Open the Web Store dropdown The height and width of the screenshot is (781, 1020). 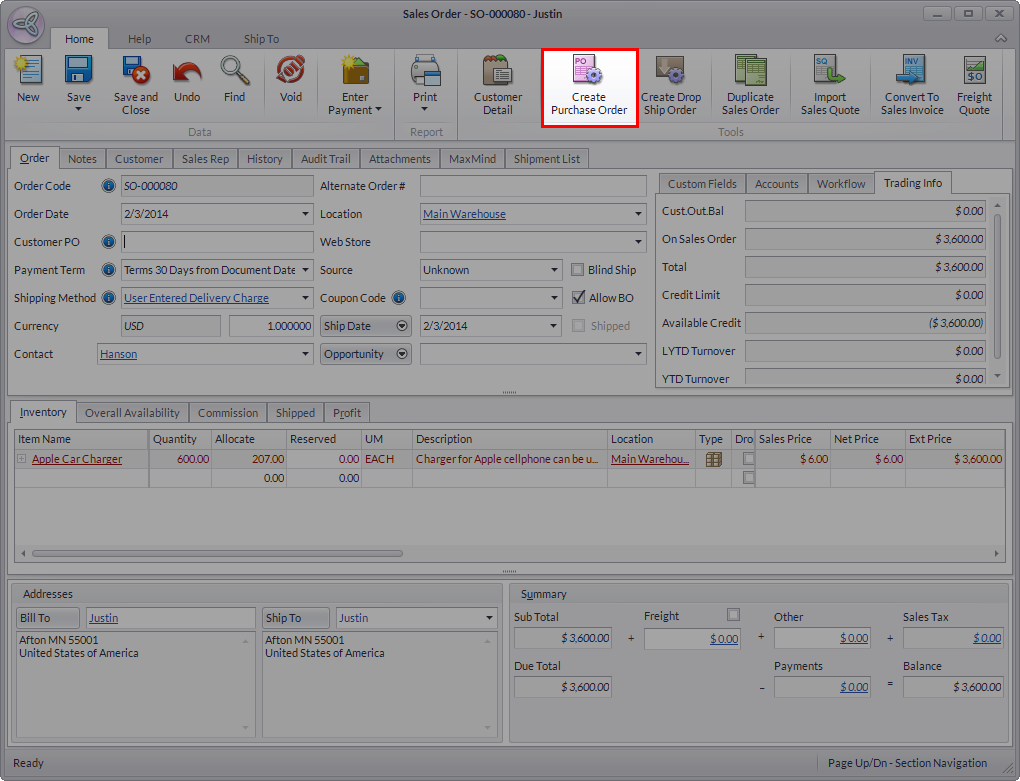[x=638, y=242]
